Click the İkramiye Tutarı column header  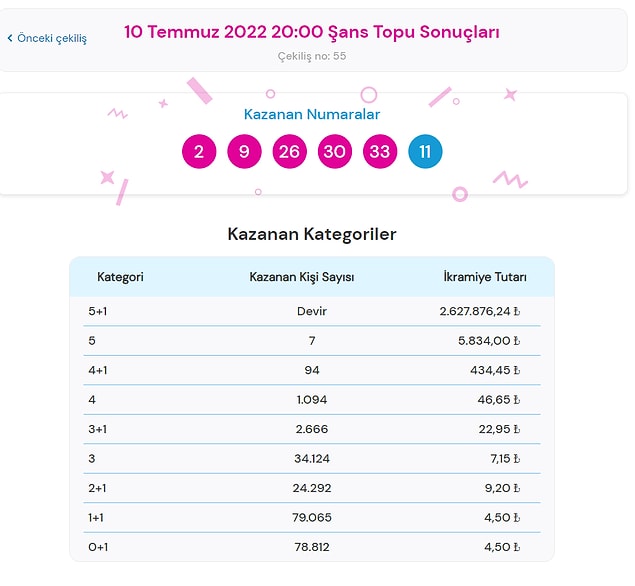485,277
